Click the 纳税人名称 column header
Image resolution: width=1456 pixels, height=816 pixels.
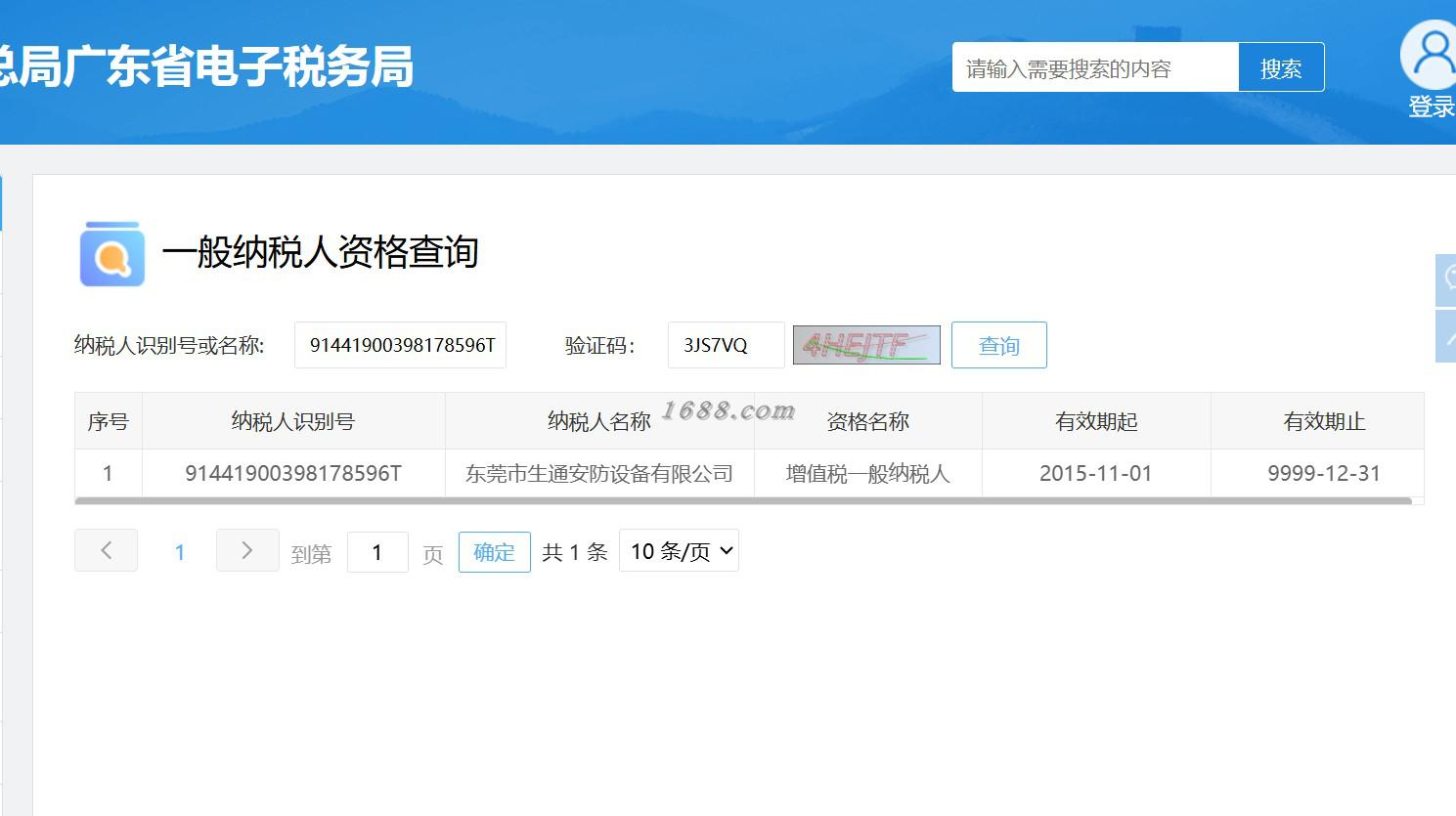[x=599, y=421]
